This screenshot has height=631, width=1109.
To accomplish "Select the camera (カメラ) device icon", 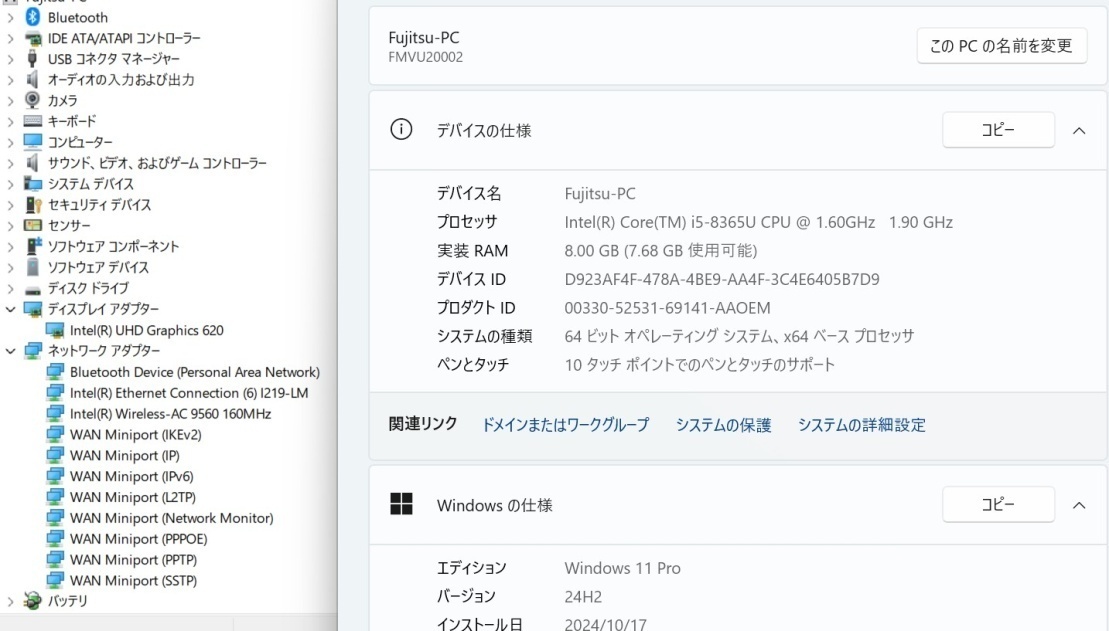I will coord(33,100).
